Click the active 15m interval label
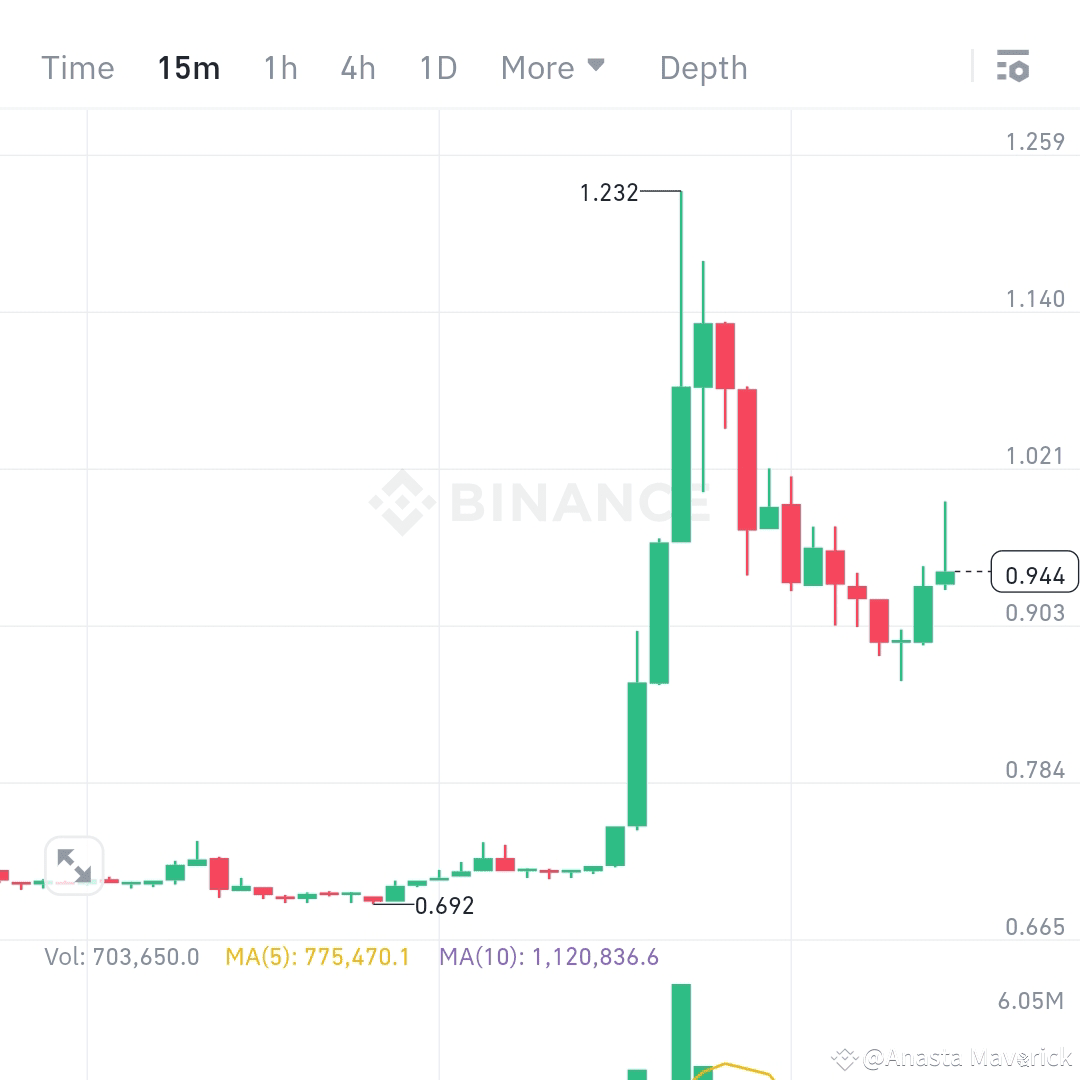Screen dimensions: 1080x1080 point(188,67)
